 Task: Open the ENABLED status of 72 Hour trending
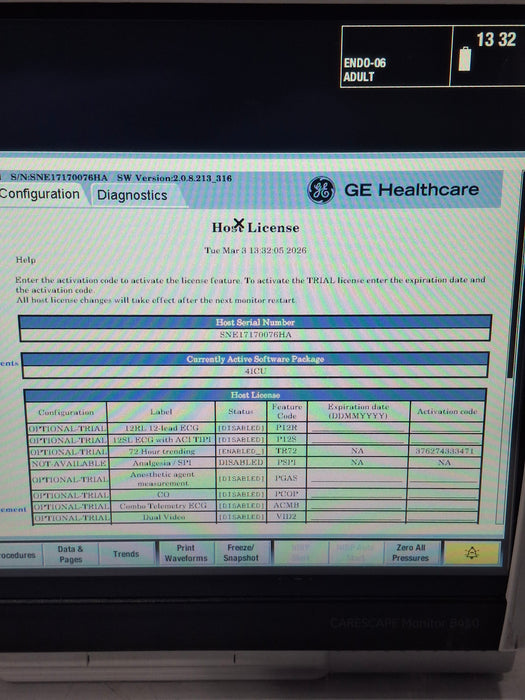(241, 451)
